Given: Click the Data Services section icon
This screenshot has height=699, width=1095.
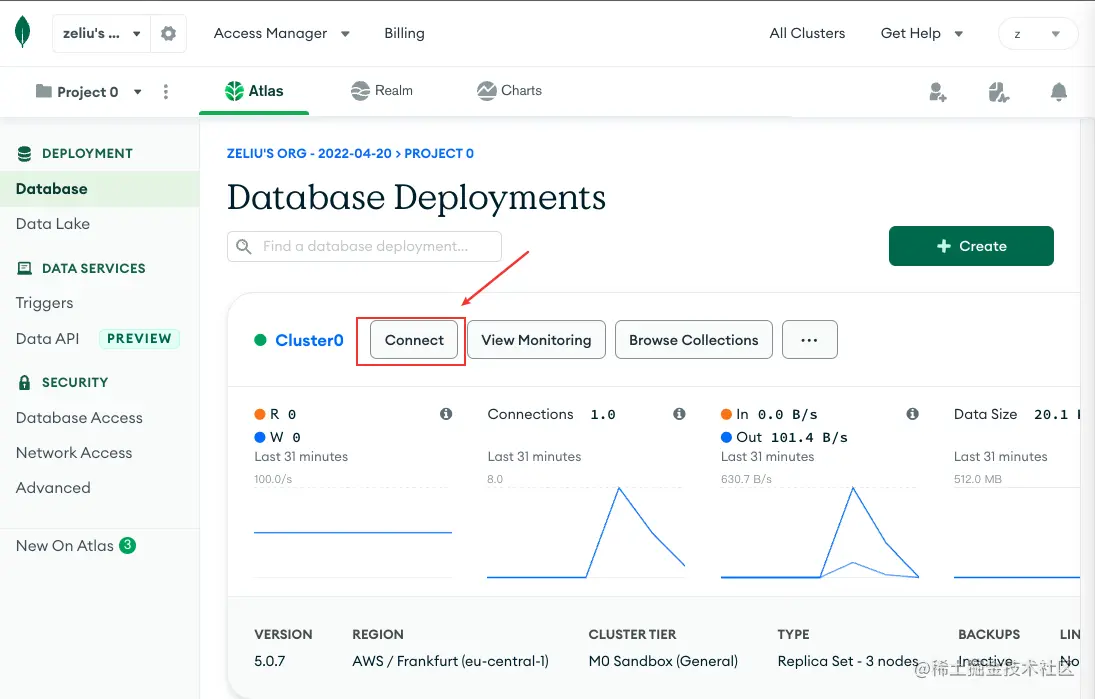Looking at the screenshot, I should tap(24, 268).
